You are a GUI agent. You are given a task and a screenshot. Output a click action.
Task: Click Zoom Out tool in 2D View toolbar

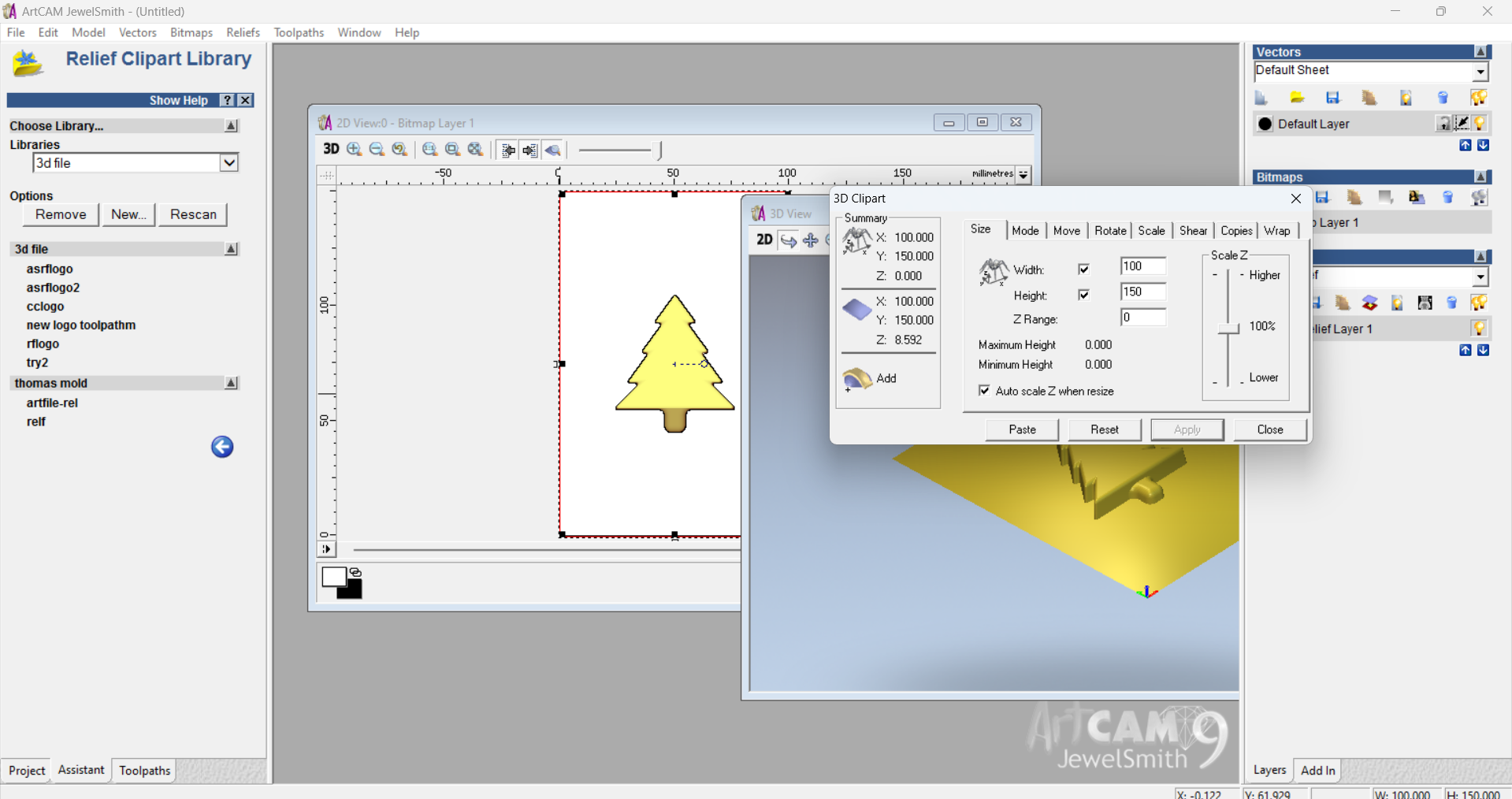point(377,149)
